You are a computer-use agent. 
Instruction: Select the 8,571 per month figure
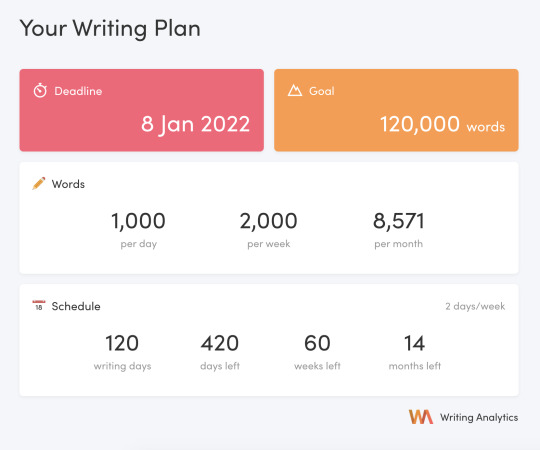pyautogui.click(x=399, y=229)
